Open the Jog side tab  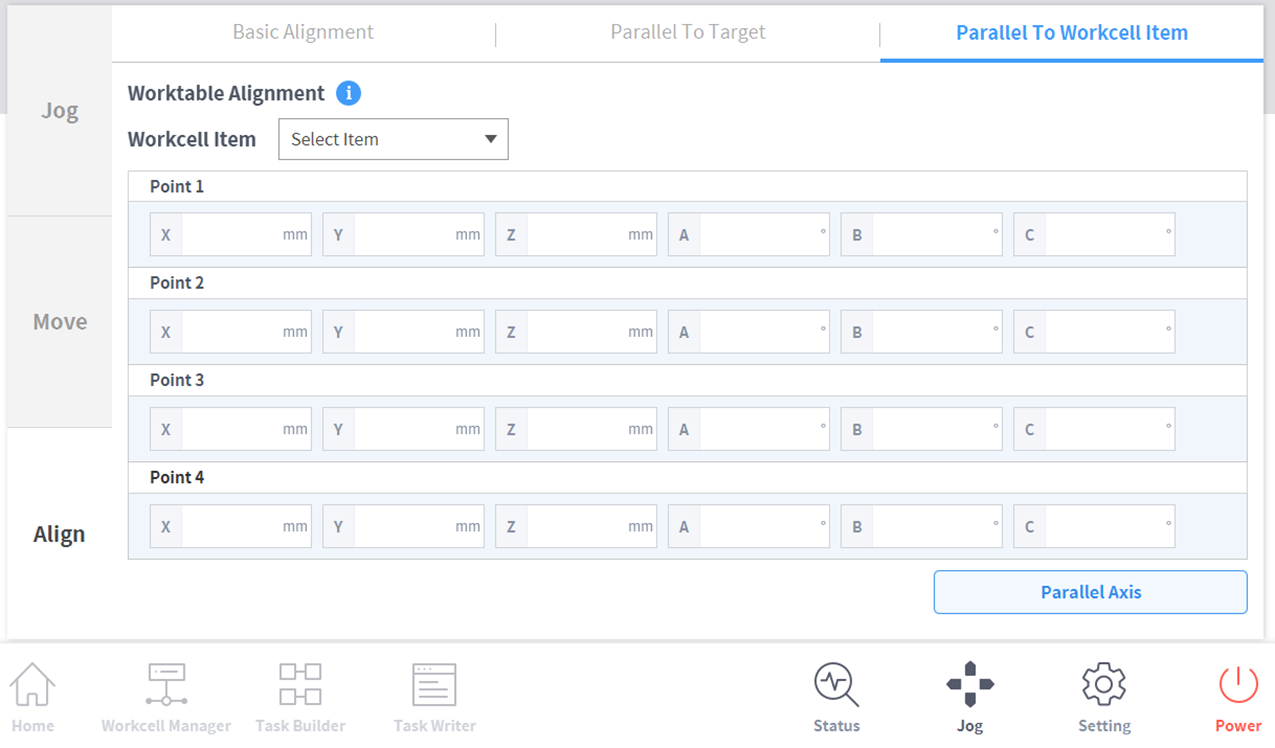(x=60, y=110)
